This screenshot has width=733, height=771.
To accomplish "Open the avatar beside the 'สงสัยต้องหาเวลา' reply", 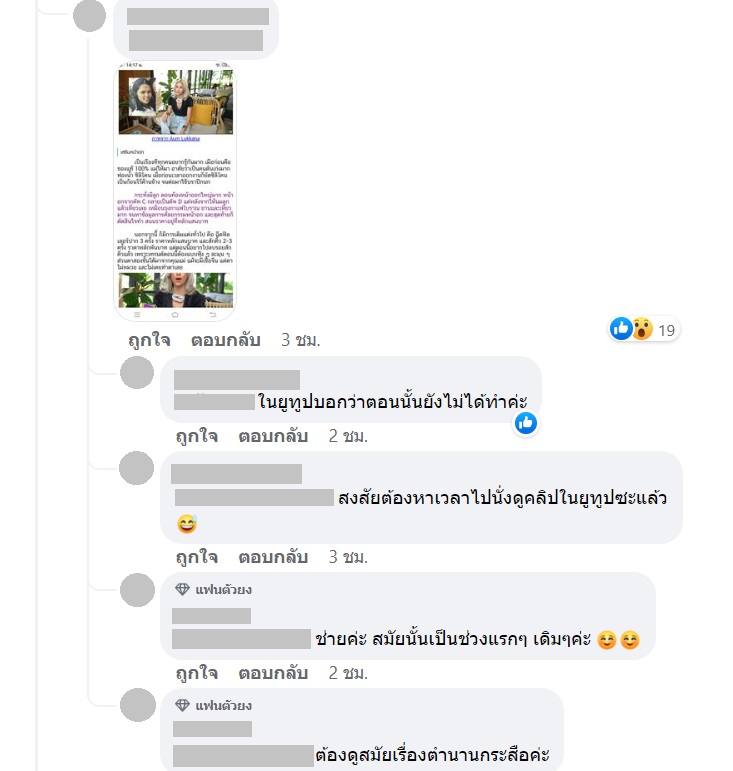I will pos(136,468).
